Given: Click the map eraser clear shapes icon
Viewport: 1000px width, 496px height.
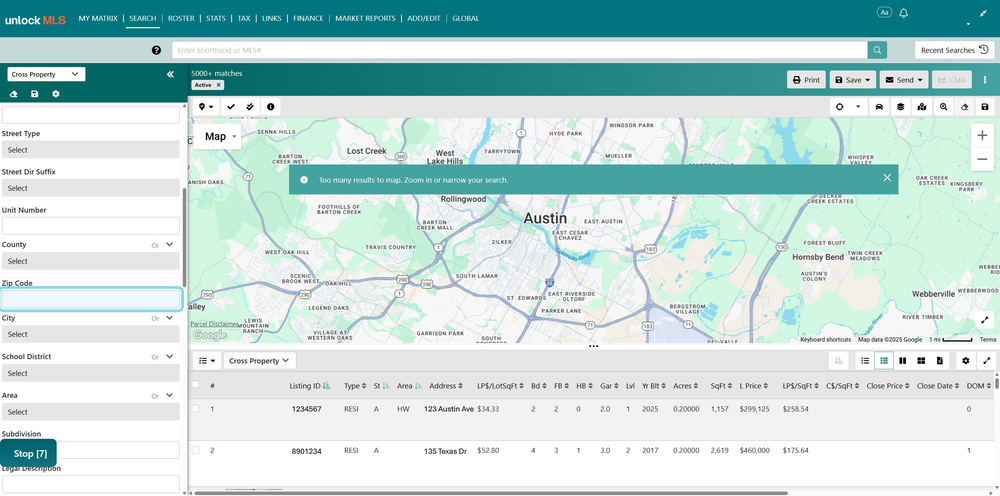Looking at the screenshot, I should pyautogui.click(x=964, y=107).
